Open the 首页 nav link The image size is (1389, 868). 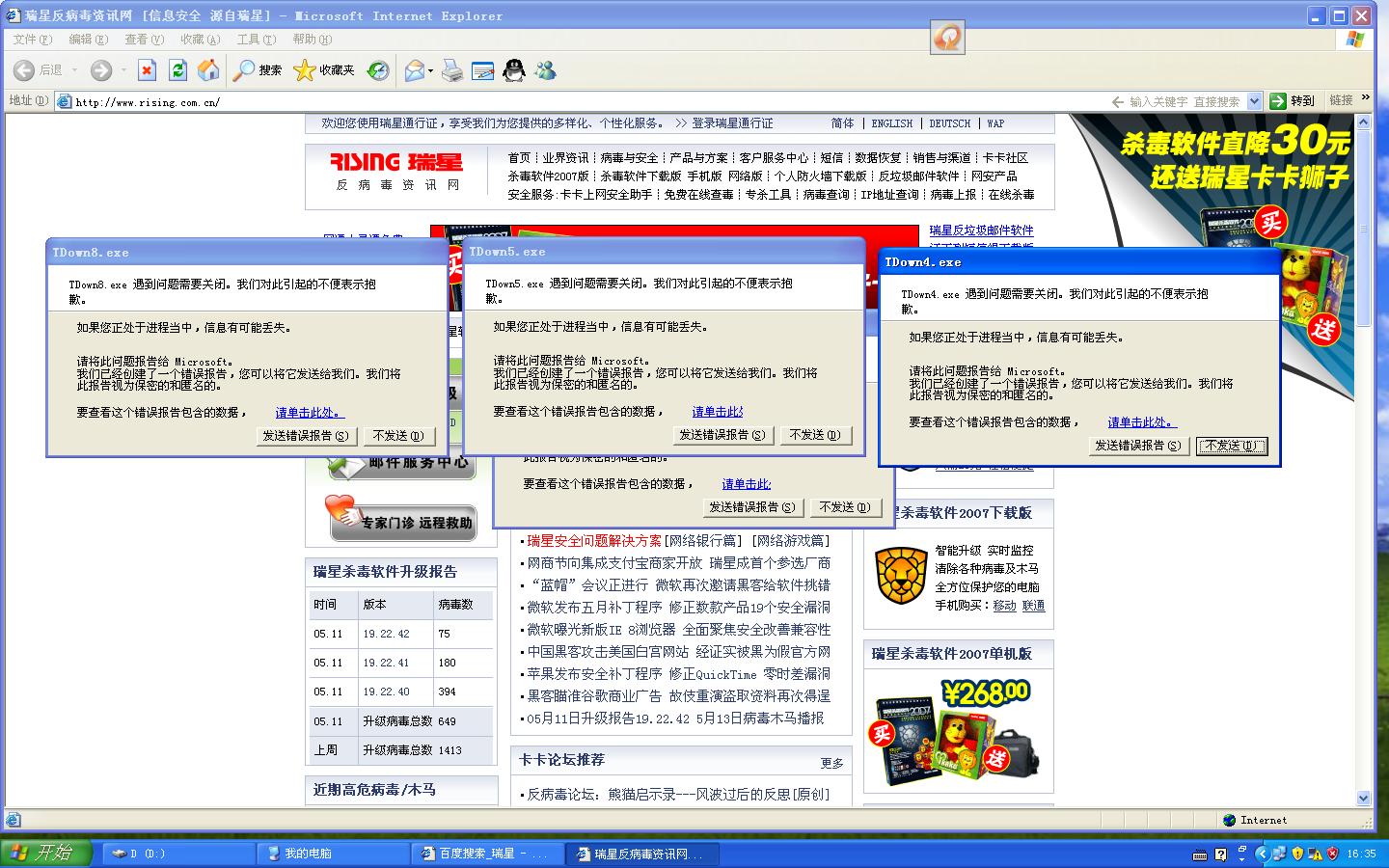pyautogui.click(x=519, y=158)
